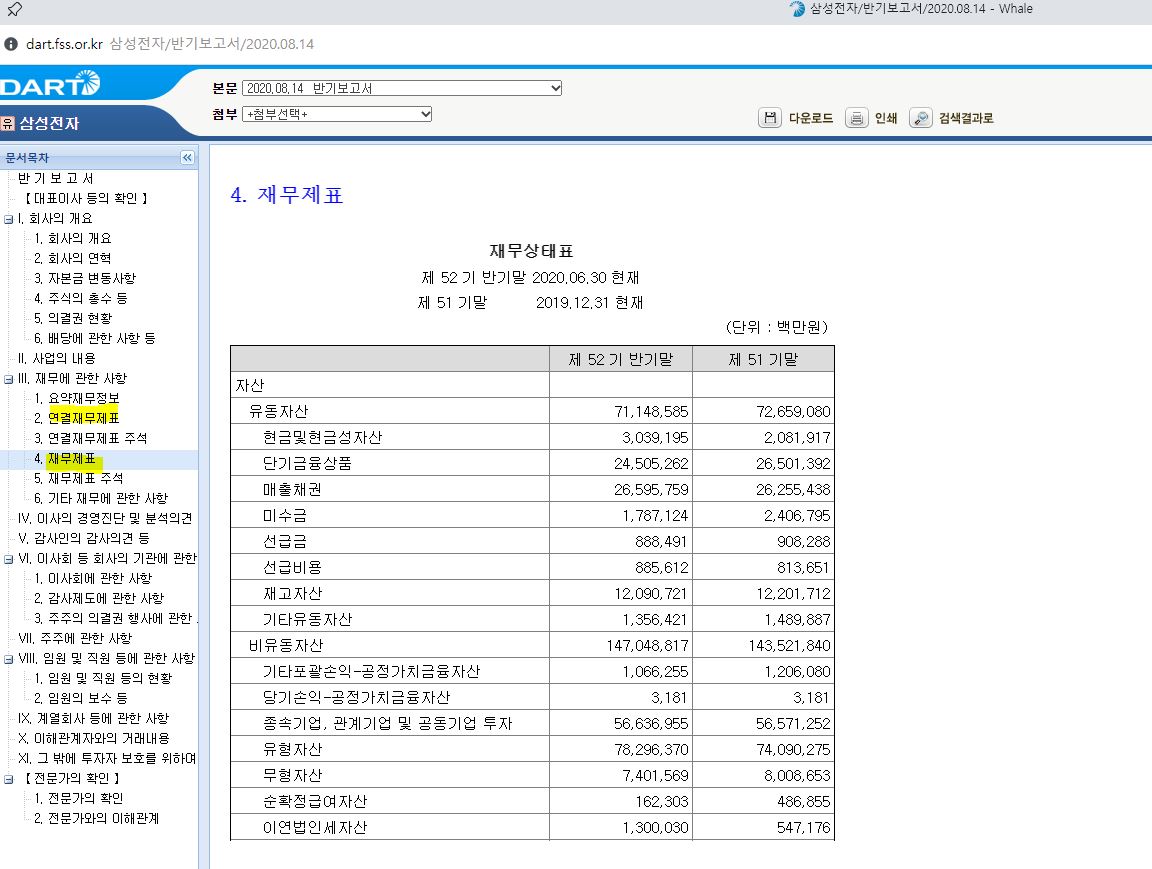Select 2. 회사의 연혁
Viewport: 1152px width, 869px height.
click(73, 258)
